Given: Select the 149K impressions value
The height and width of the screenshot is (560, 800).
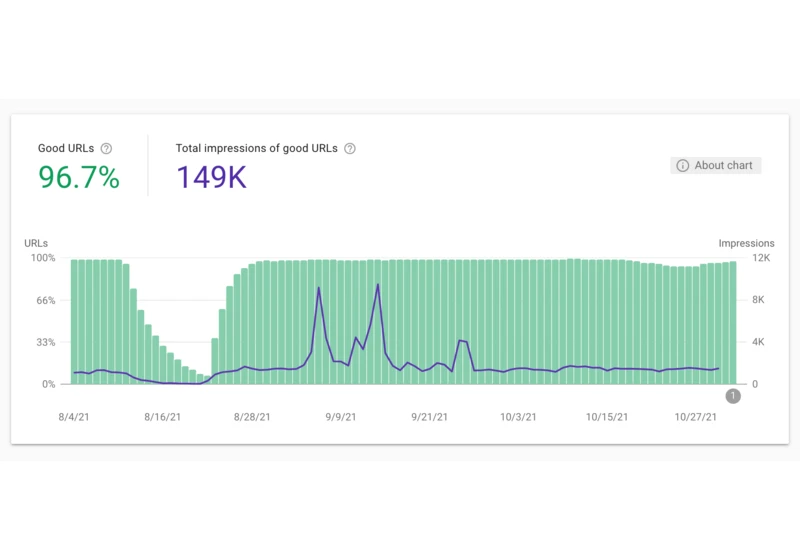Looking at the screenshot, I should point(212,177).
